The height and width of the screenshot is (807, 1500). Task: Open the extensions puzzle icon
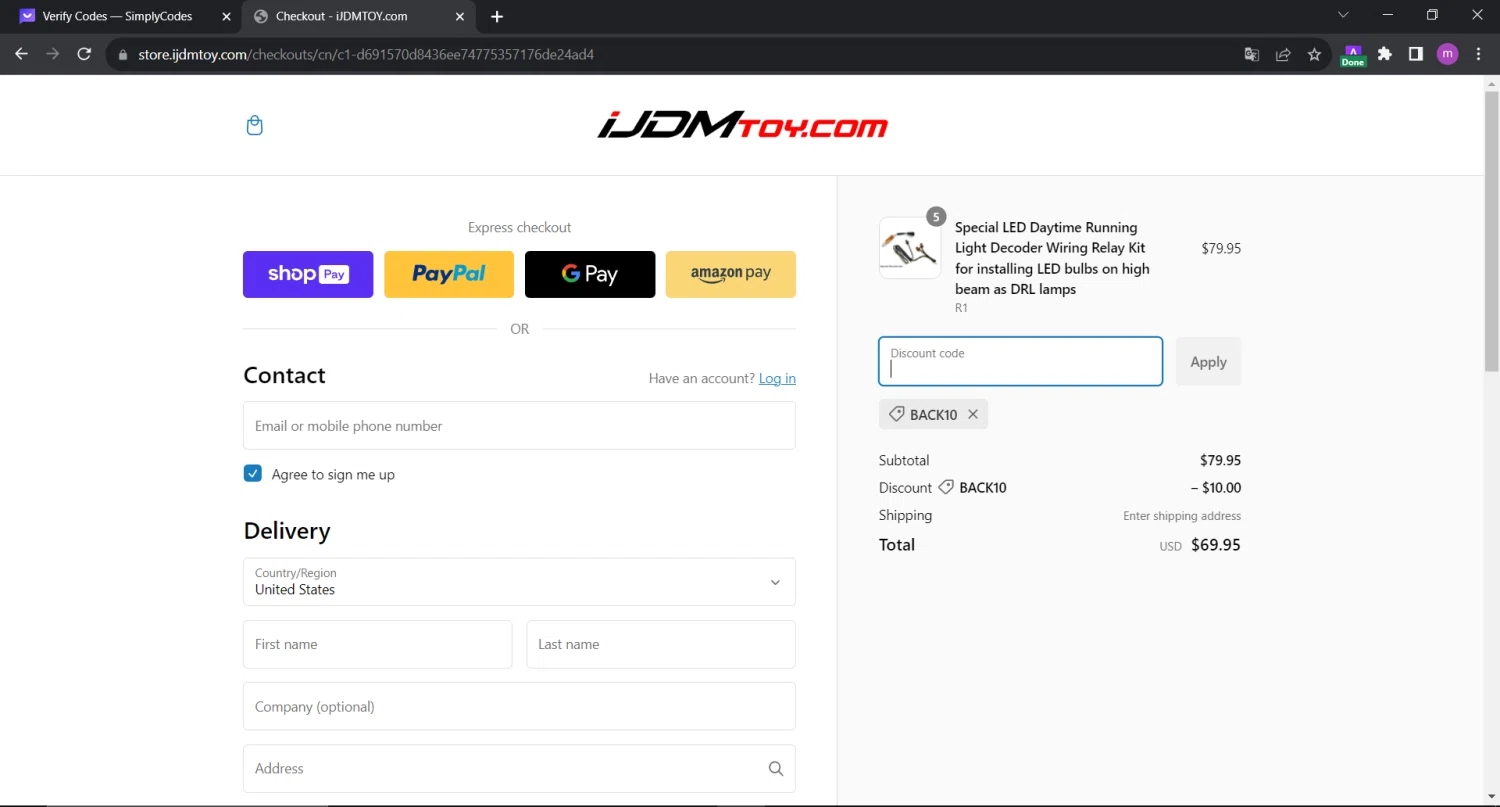[x=1385, y=54]
